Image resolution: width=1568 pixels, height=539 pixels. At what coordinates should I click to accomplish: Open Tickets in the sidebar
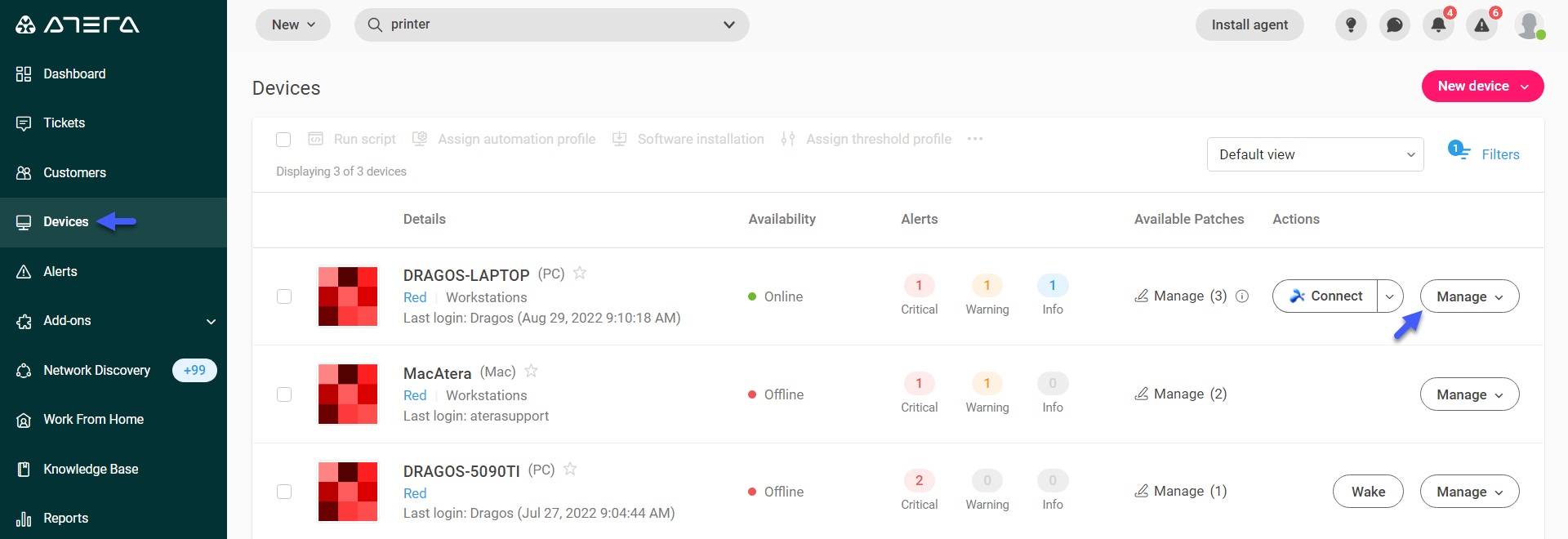[x=114, y=123]
